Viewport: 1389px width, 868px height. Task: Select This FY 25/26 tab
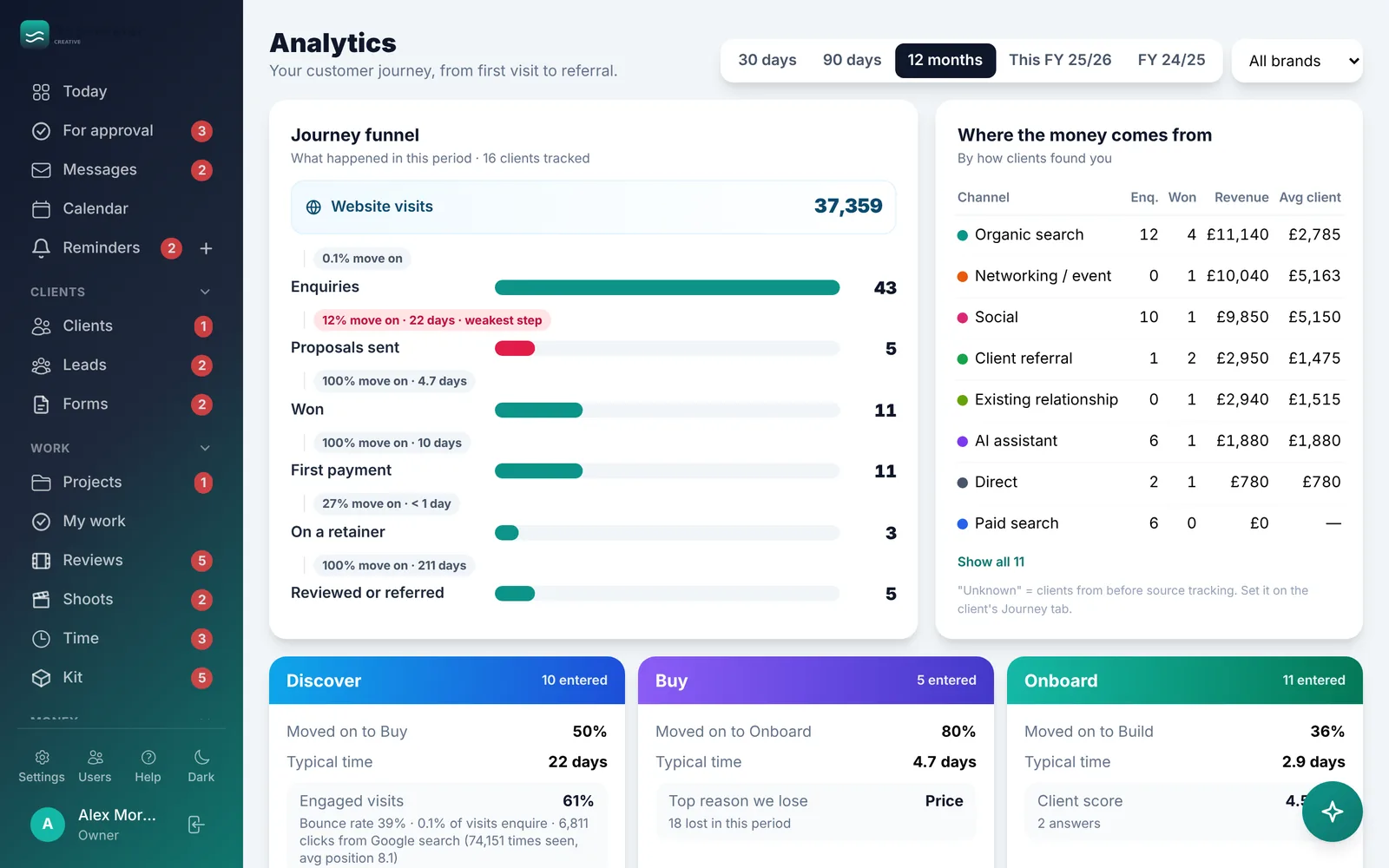click(x=1060, y=60)
